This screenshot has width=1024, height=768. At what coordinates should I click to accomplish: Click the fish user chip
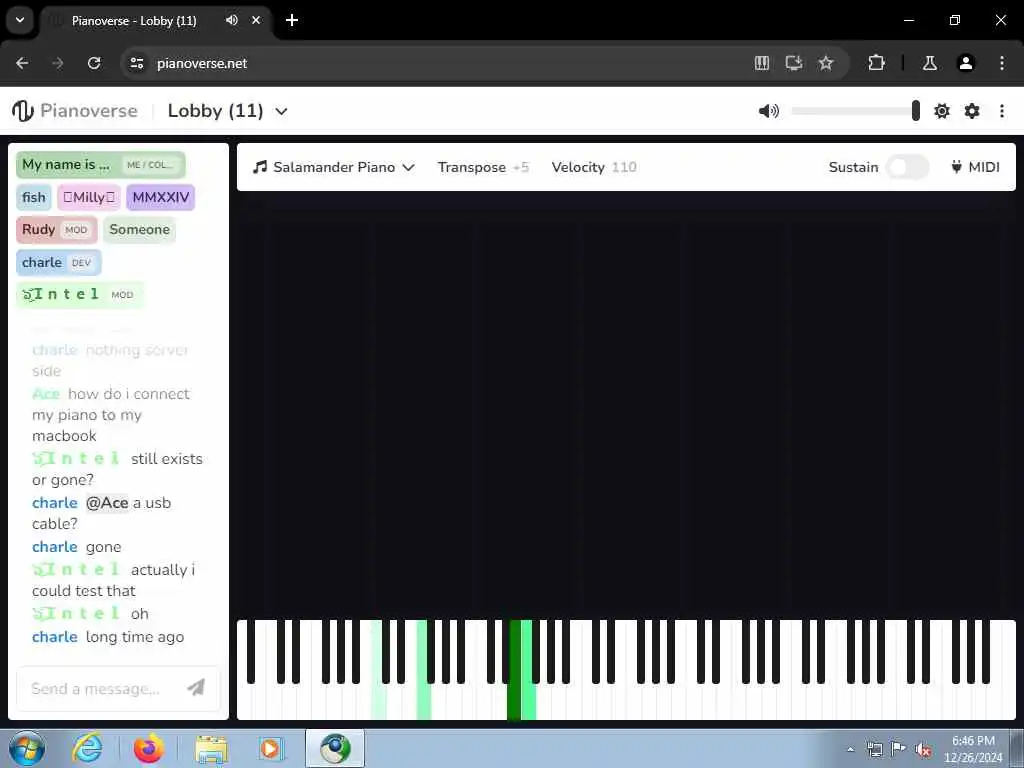click(34, 197)
